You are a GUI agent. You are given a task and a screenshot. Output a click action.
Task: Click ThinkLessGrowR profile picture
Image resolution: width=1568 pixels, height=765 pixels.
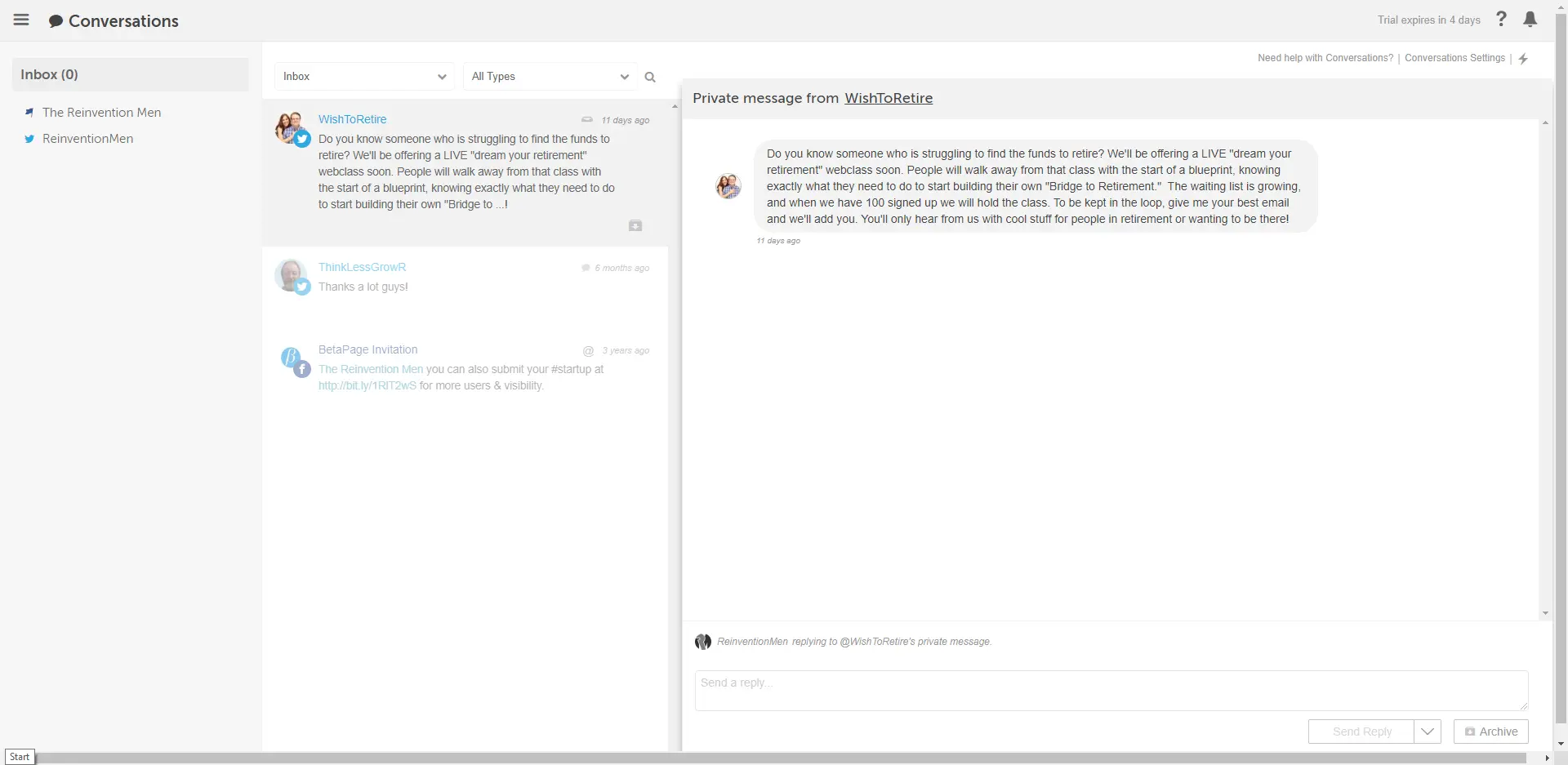pos(290,275)
